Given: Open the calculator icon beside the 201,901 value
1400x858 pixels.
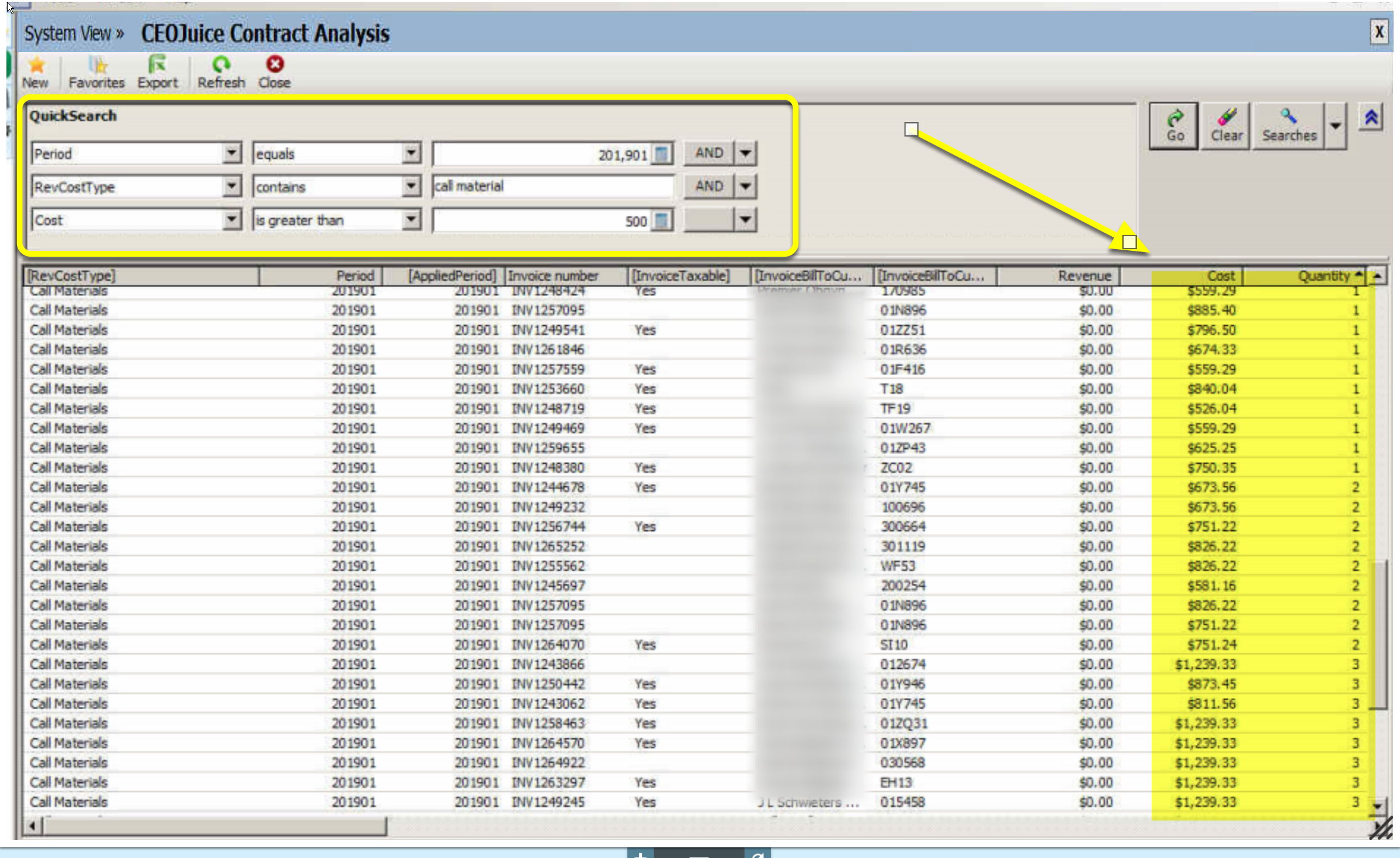Looking at the screenshot, I should pyautogui.click(x=661, y=154).
